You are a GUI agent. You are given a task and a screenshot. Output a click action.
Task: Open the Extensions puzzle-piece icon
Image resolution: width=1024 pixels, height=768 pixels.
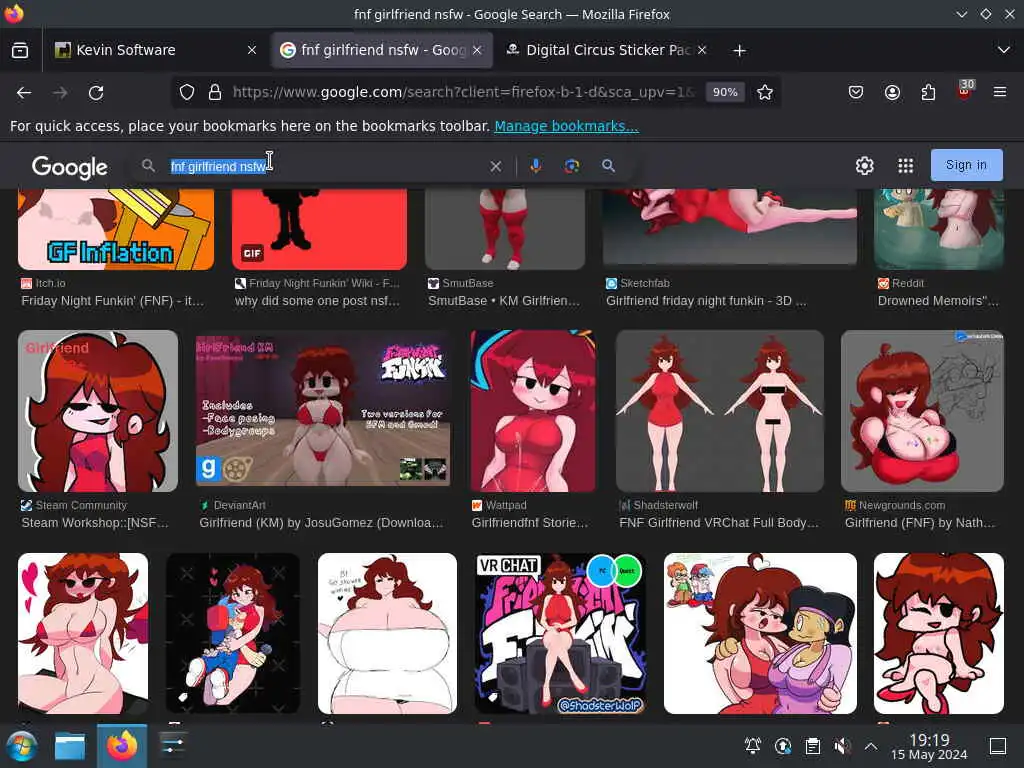click(928, 92)
